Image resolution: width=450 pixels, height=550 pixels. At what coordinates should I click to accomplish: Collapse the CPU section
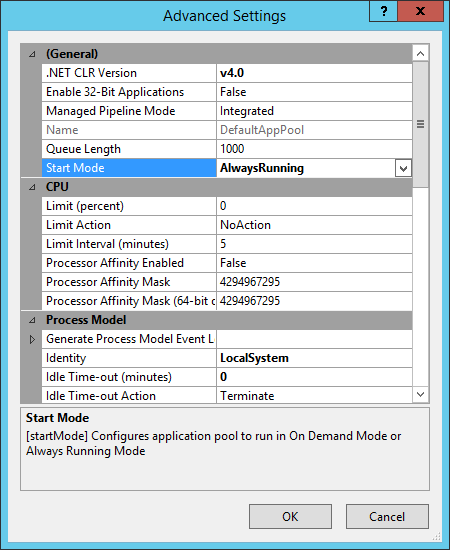[x=32, y=187]
